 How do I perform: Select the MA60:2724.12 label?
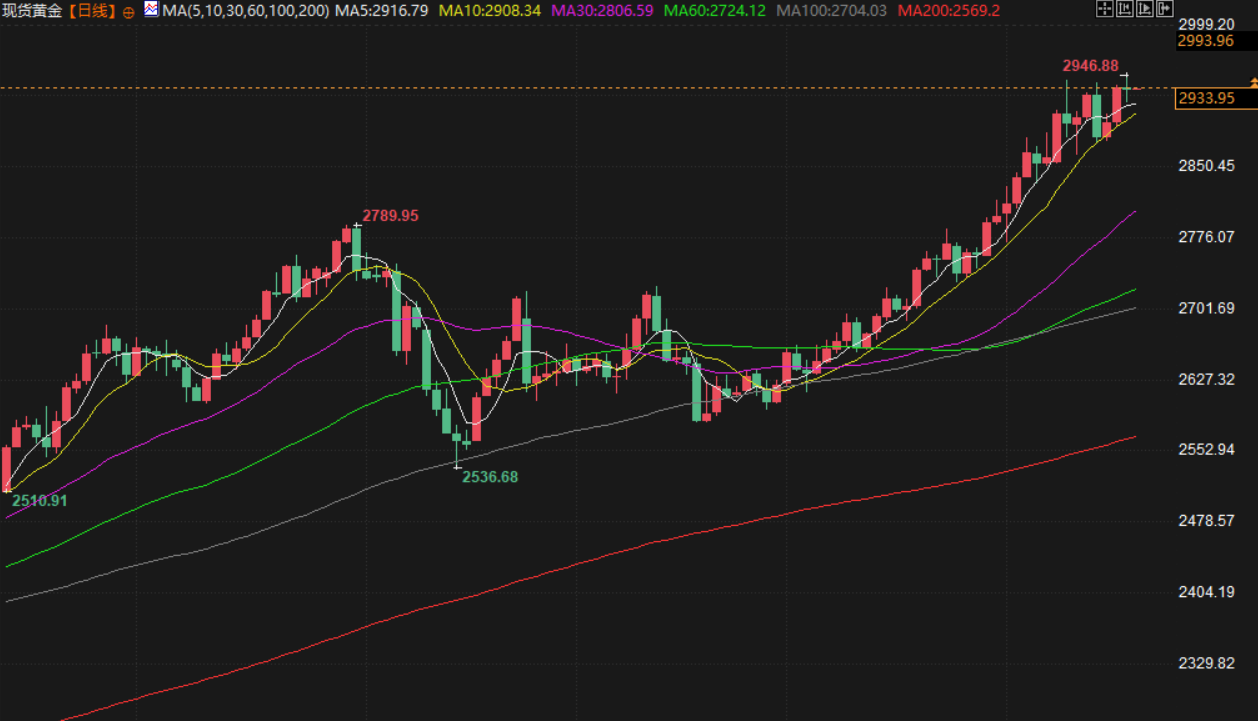point(715,11)
